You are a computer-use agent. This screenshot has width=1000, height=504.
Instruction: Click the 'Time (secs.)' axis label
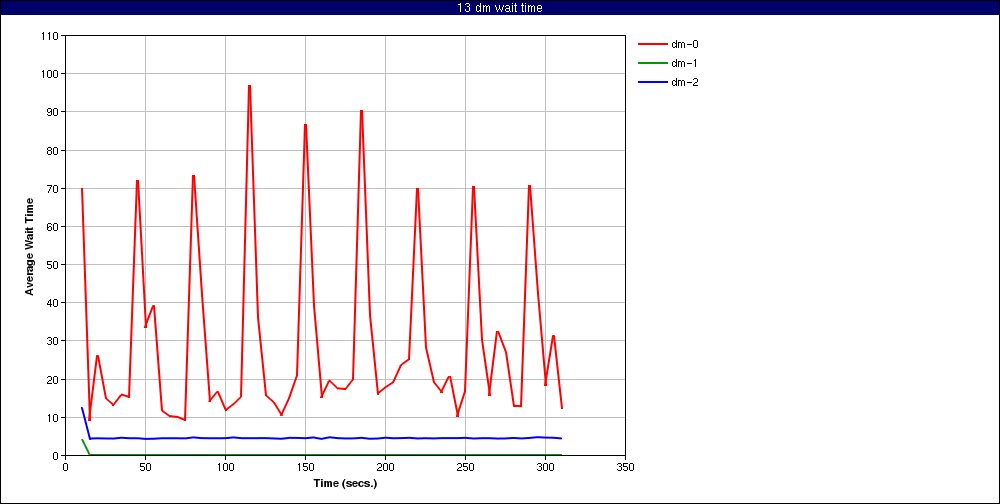pyautogui.click(x=345, y=483)
